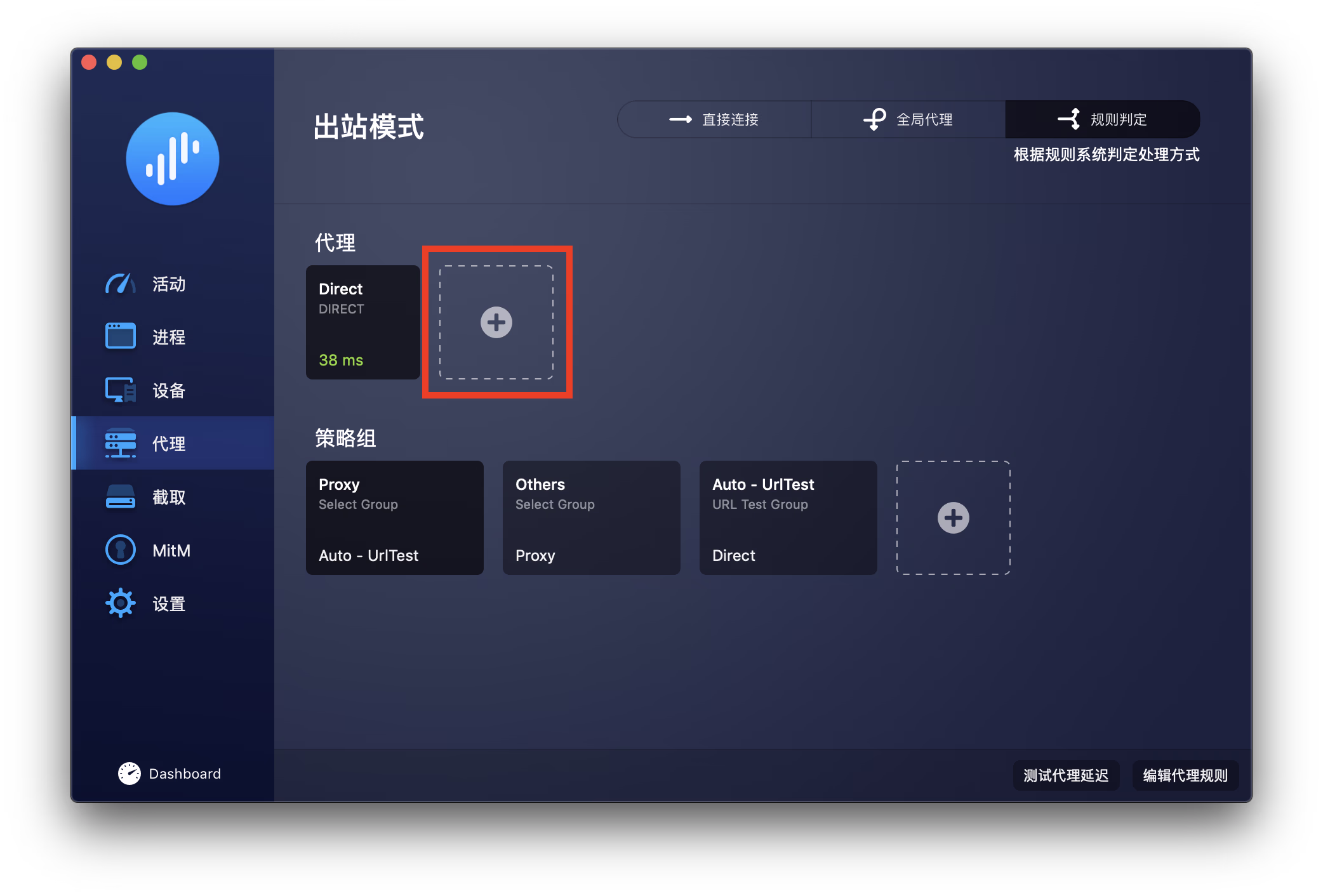Click the 测试代理延迟 button
Screen dimensions: 1323x896
point(1066,775)
